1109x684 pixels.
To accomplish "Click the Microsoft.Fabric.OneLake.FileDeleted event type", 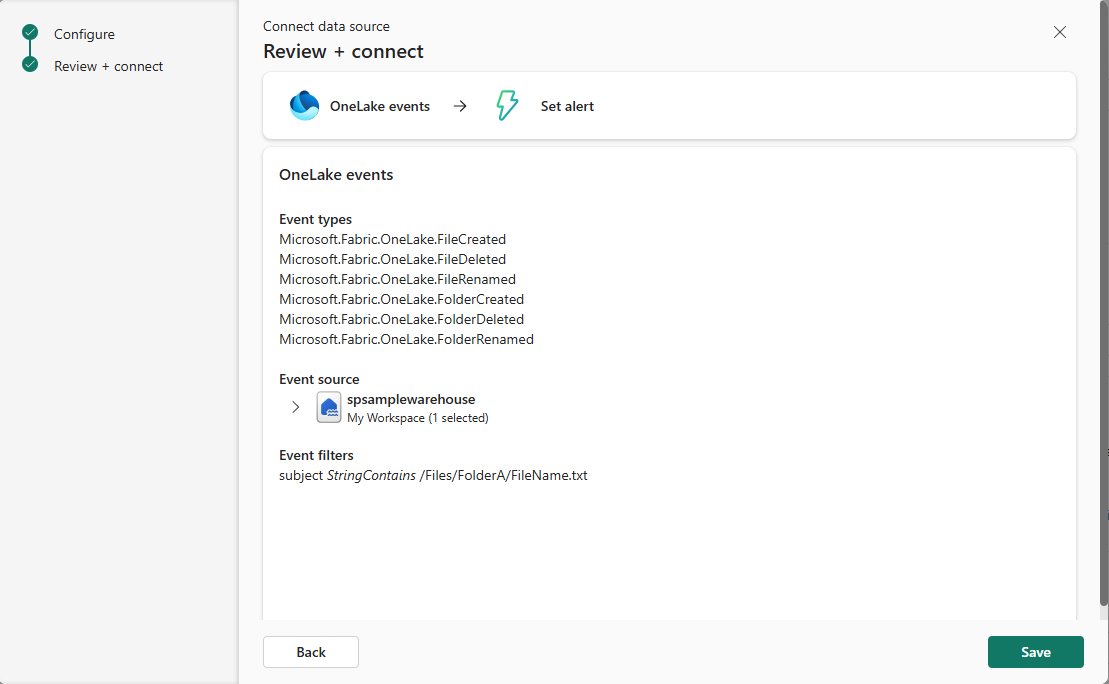I will (x=393, y=259).
